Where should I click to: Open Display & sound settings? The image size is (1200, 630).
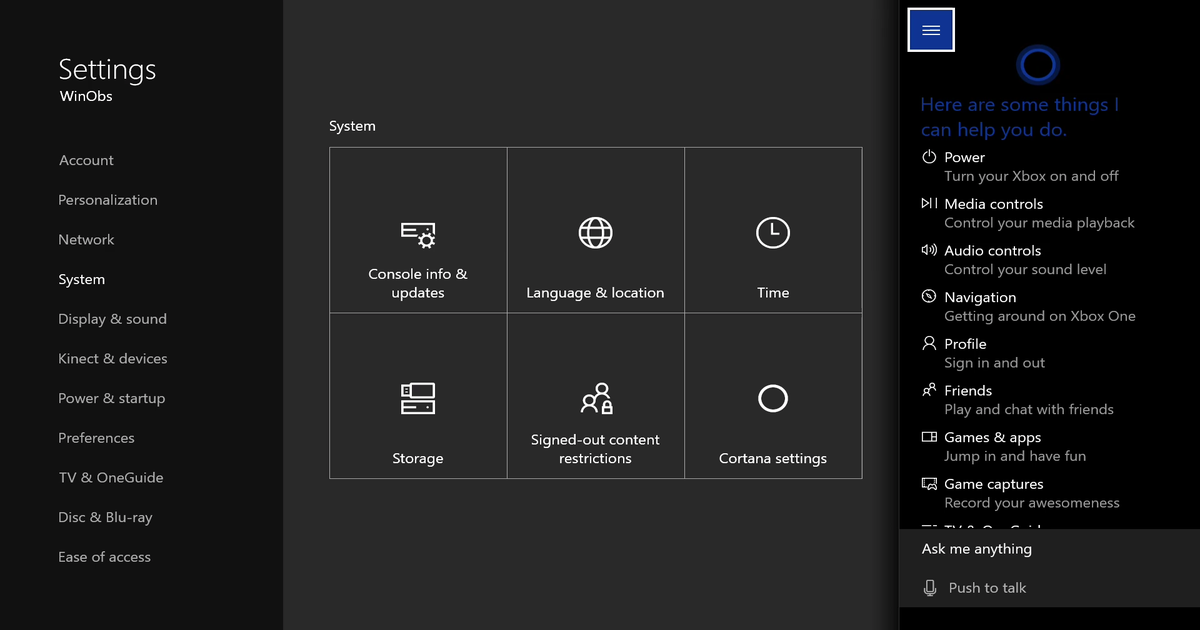pos(112,318)
